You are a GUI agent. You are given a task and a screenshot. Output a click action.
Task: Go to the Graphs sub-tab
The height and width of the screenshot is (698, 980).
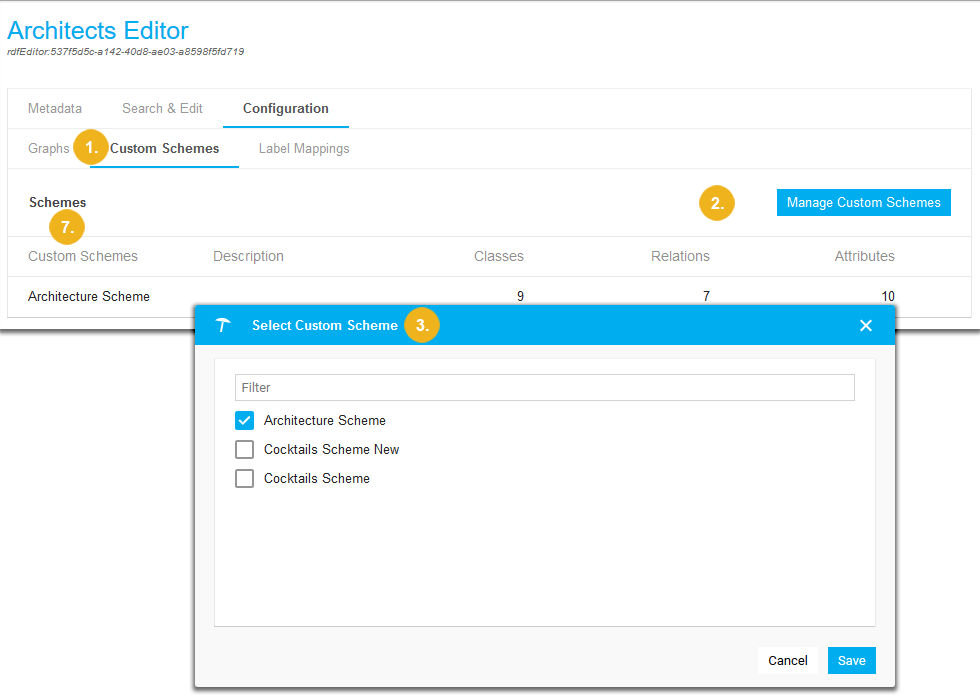(49, 148)
